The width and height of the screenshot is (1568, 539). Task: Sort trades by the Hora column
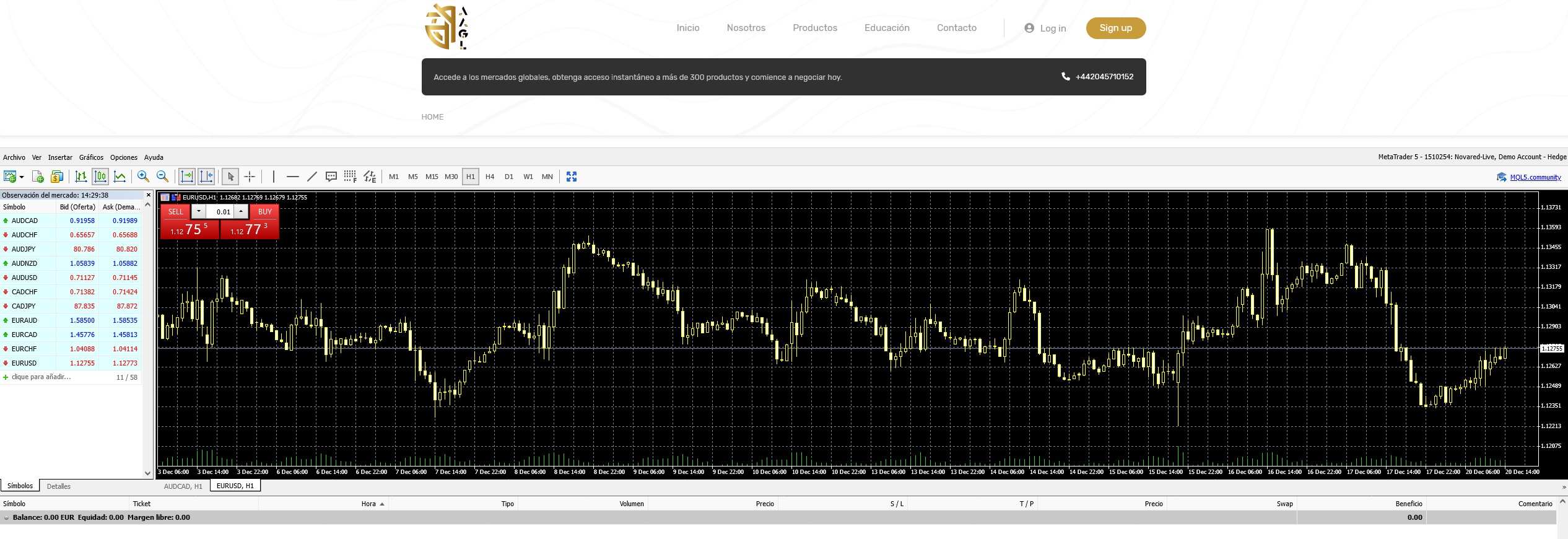(x=368, y=504)
